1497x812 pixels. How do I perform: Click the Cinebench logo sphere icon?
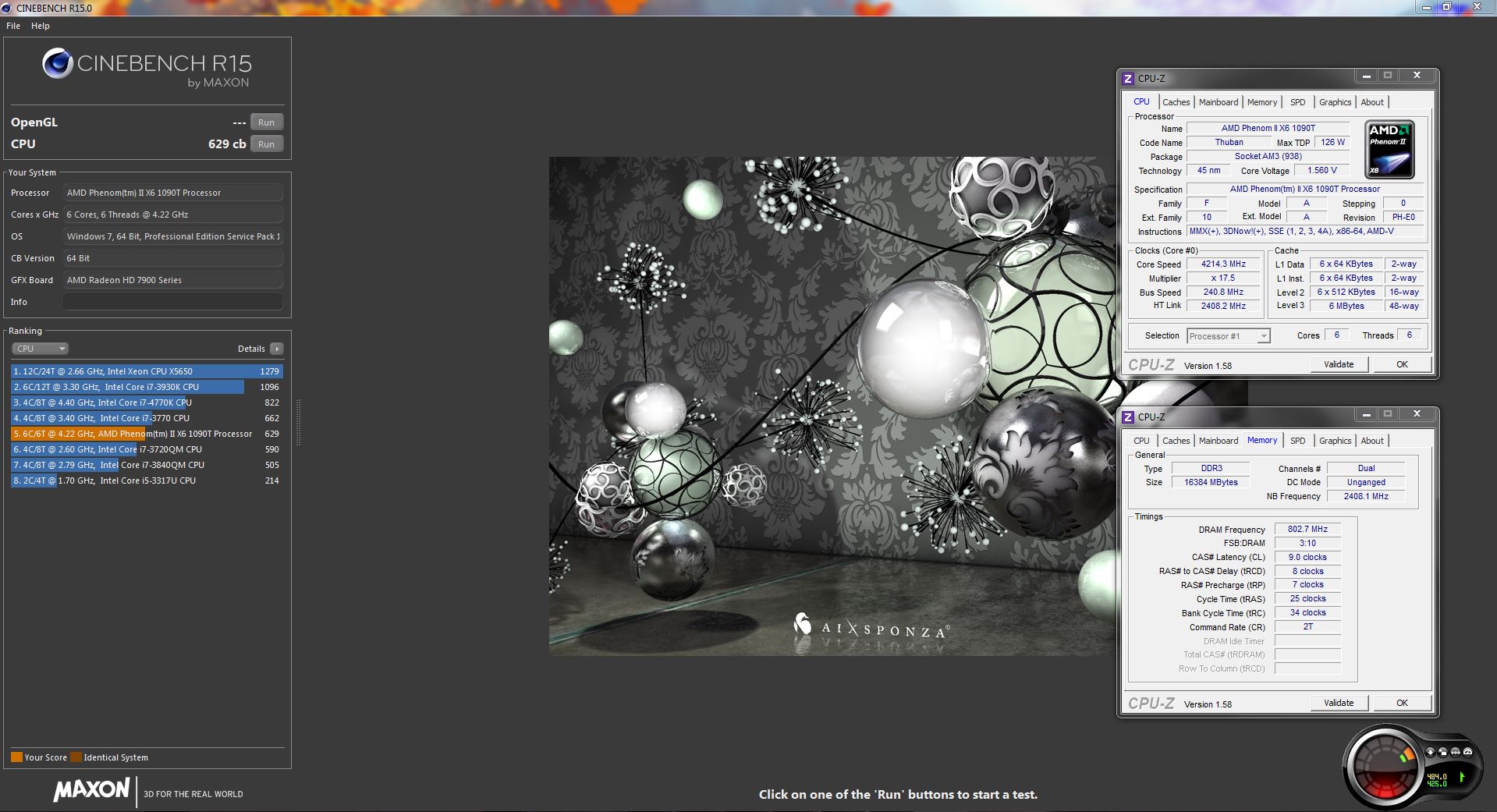pyautogui.click(x=58, y=64)
